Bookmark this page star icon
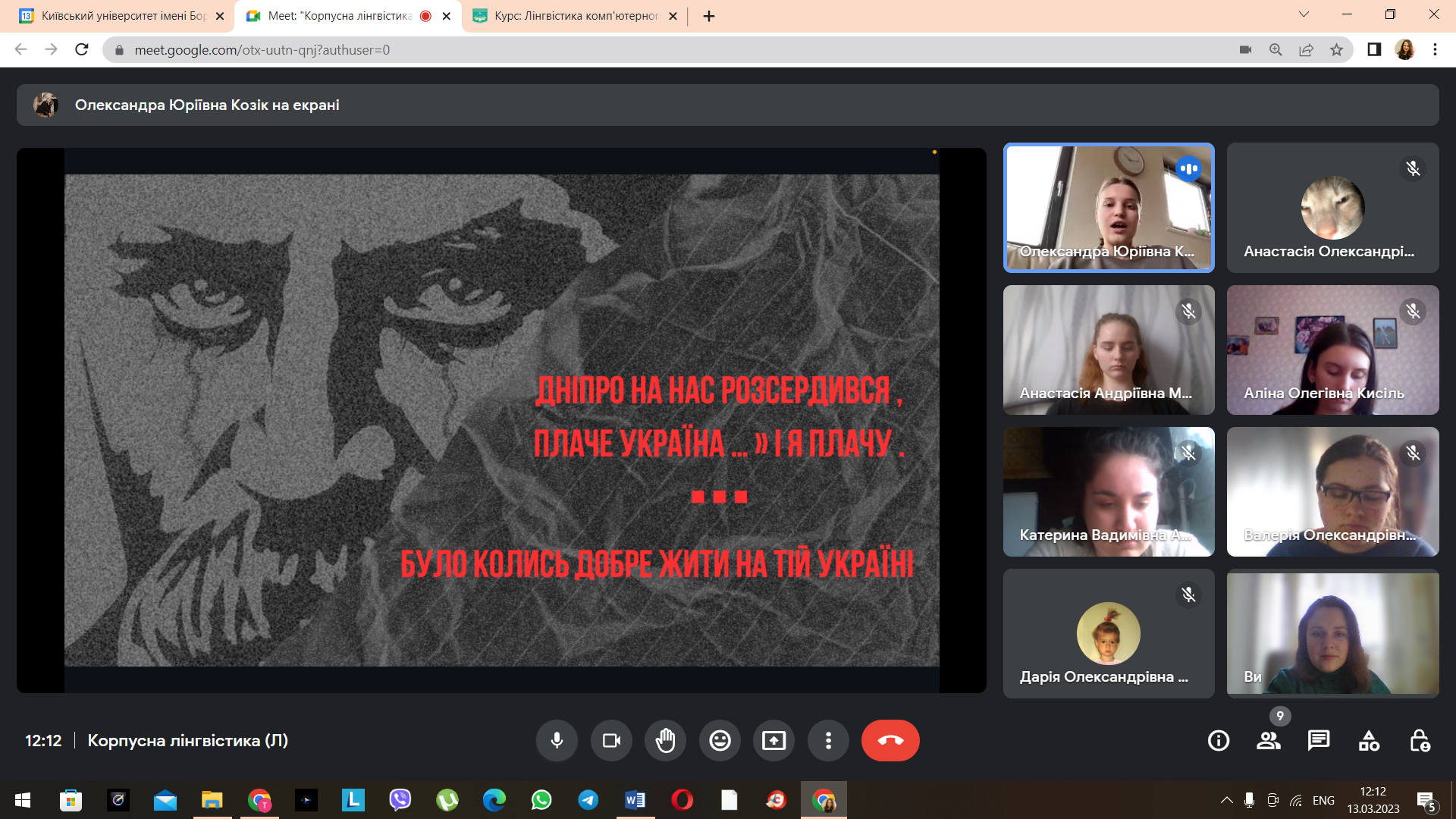This screenshot has width=1456, height=819. coord(1336,50)
